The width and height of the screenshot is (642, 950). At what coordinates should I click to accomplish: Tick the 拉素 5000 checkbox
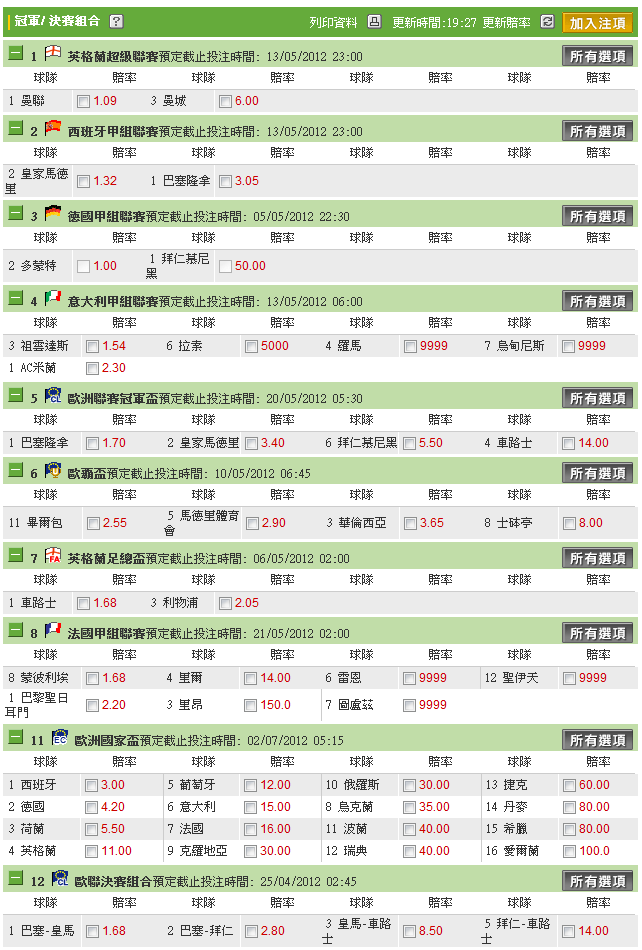251,347
